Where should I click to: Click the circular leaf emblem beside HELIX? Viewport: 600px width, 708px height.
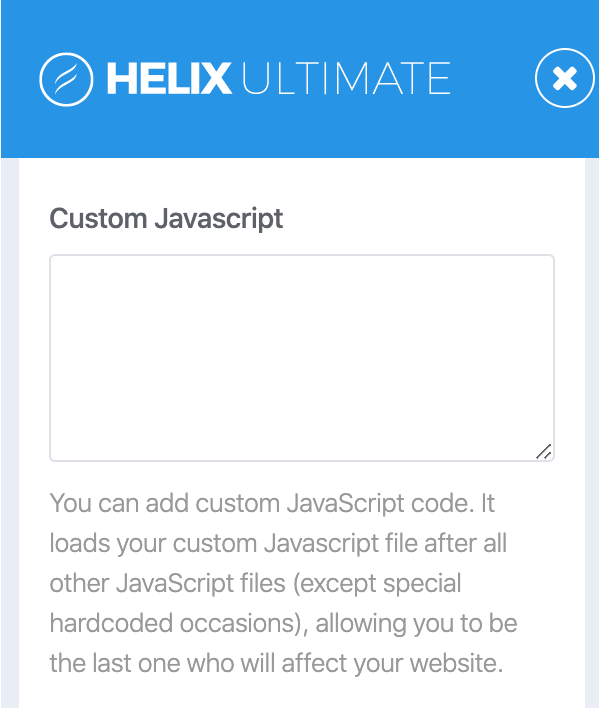pos(66,79)
